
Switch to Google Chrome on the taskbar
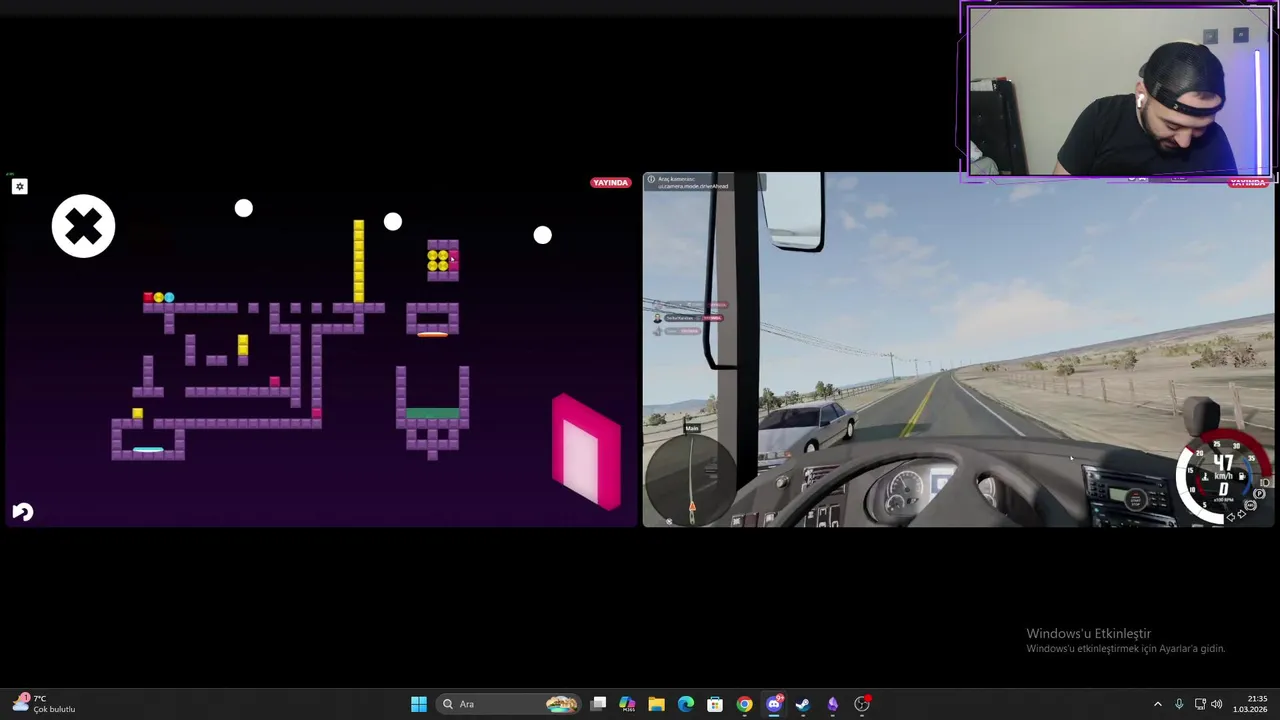[744, 704]
